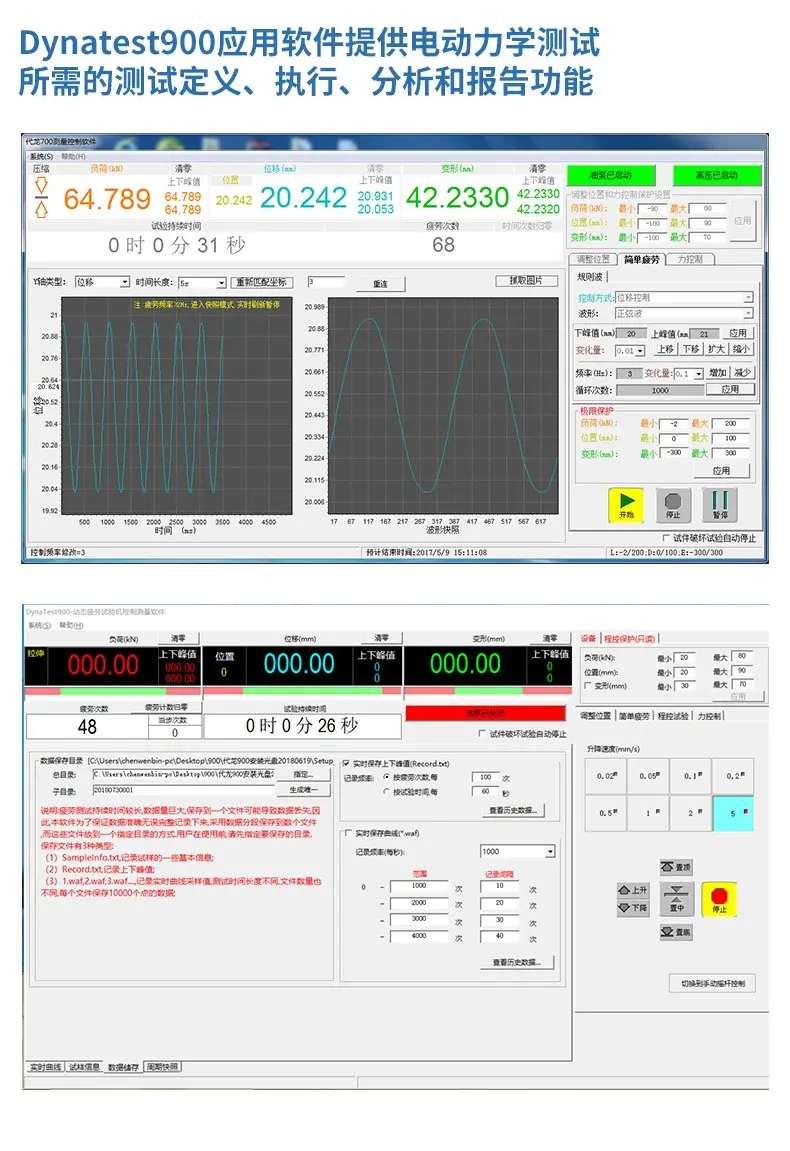The height and width of the screenshot is (1151, 790).
Task: Select the 5 mm/s speed tile
Action: (733, 813)
